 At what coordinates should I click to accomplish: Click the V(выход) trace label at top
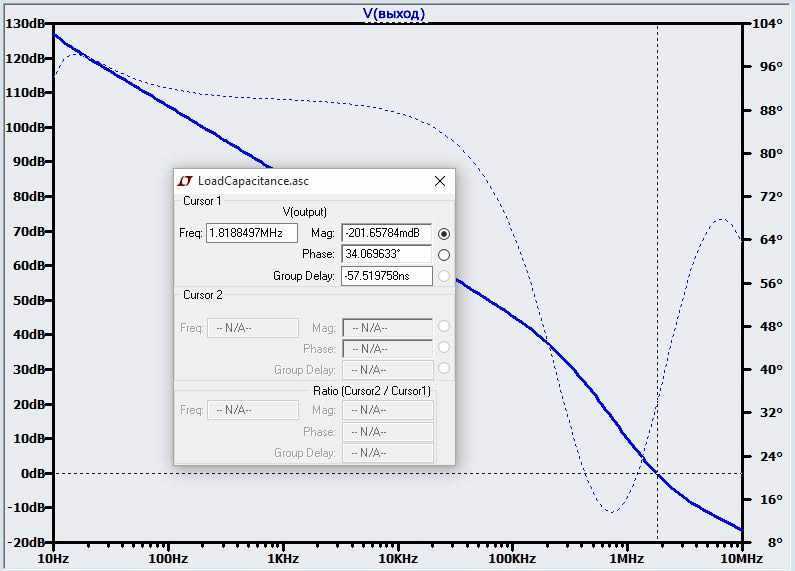click(x=394, y=13)
